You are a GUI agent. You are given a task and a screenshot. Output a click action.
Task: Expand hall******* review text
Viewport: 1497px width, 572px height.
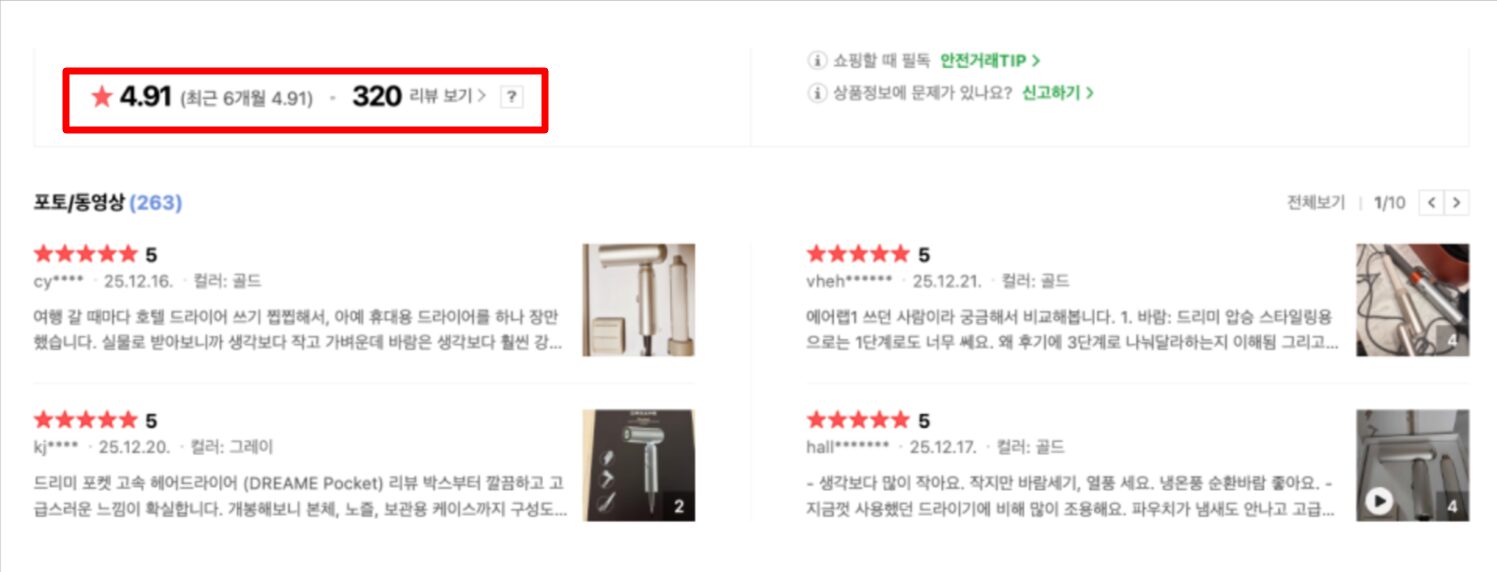1072,495
